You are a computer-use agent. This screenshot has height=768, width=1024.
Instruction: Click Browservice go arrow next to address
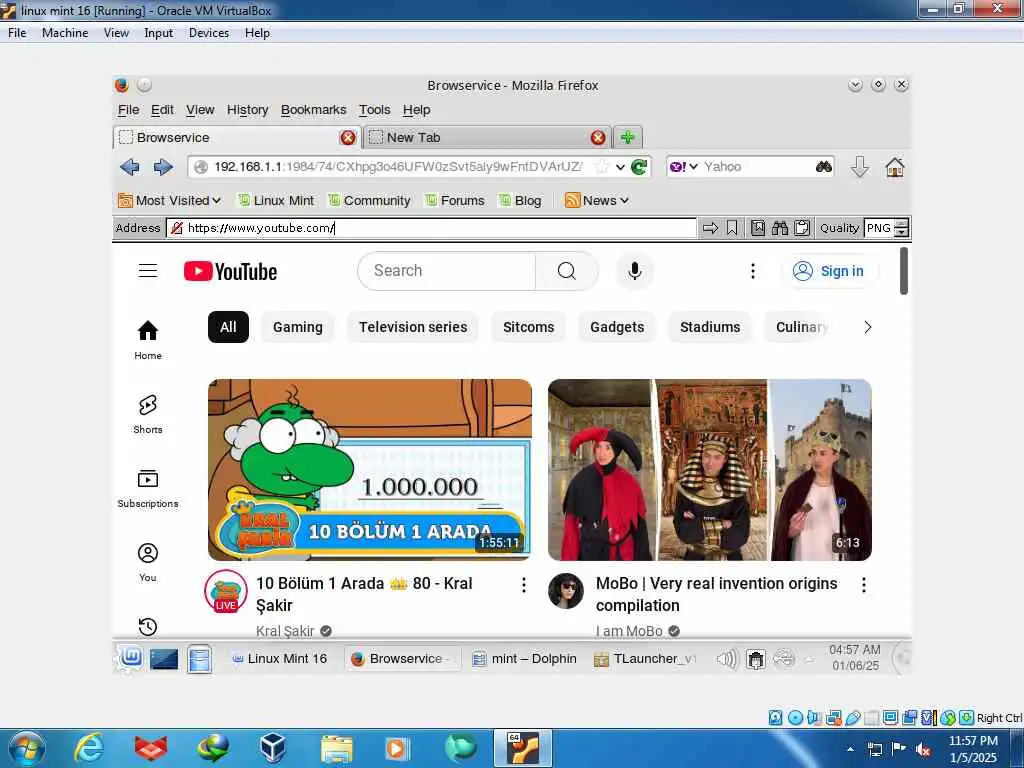pos(711,228)
